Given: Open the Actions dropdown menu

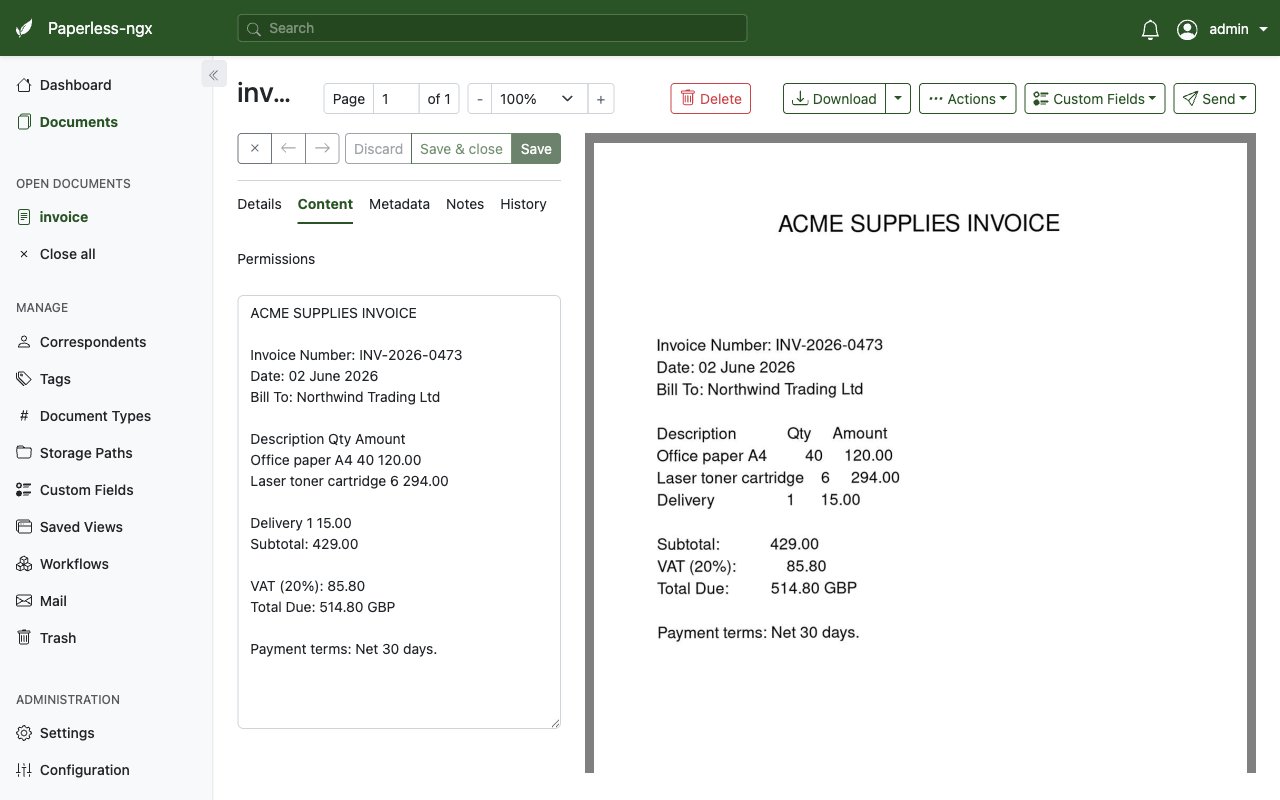Looking at the screenshot, I should 968,99.
